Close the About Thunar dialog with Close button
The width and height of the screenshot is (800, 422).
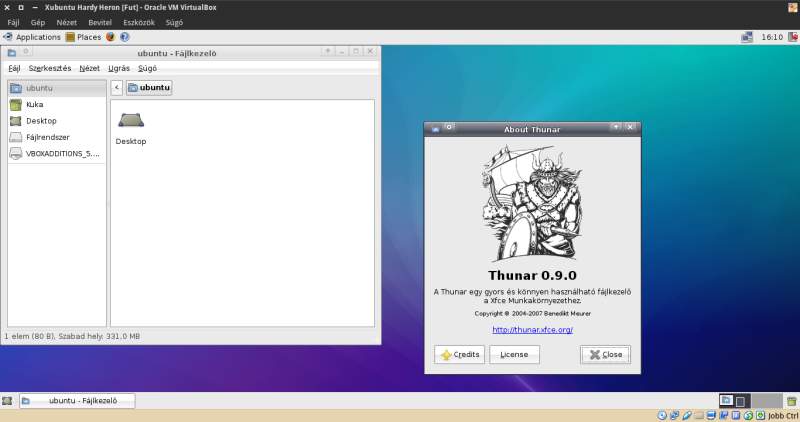pos(606,355)
